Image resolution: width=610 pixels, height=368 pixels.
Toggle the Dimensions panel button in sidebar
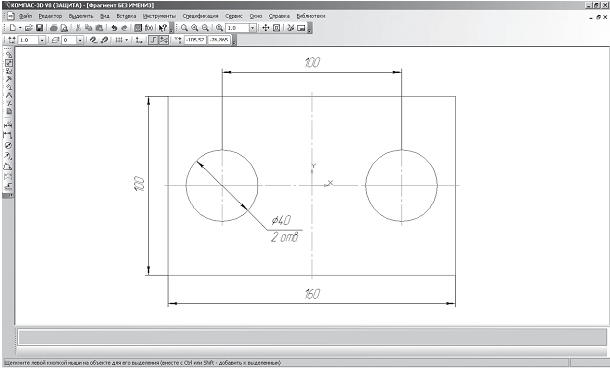(9, 63)
